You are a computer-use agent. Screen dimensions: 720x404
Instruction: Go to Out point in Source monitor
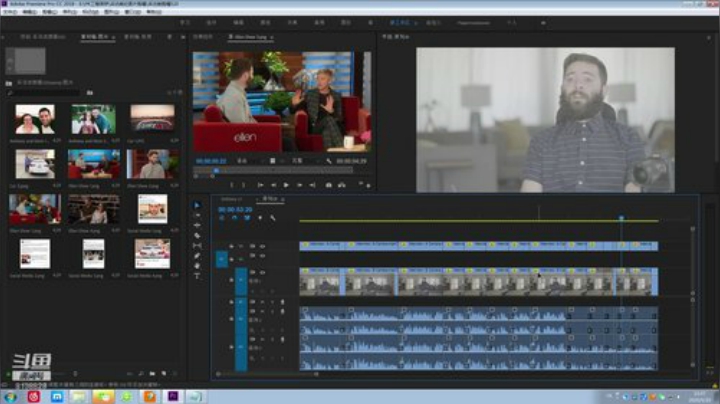tap(312, 185)
